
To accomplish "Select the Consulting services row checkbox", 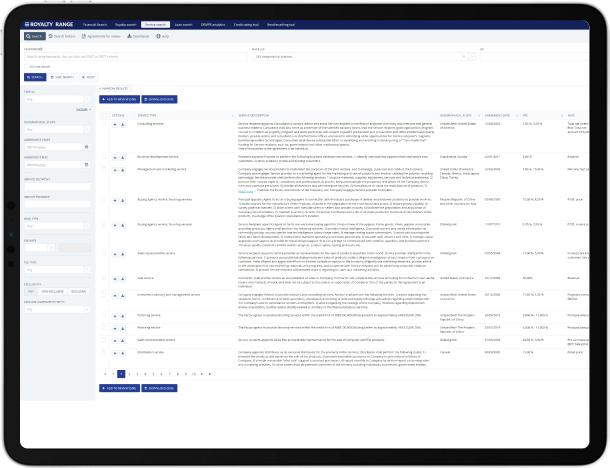I will [x=105, y=124].
